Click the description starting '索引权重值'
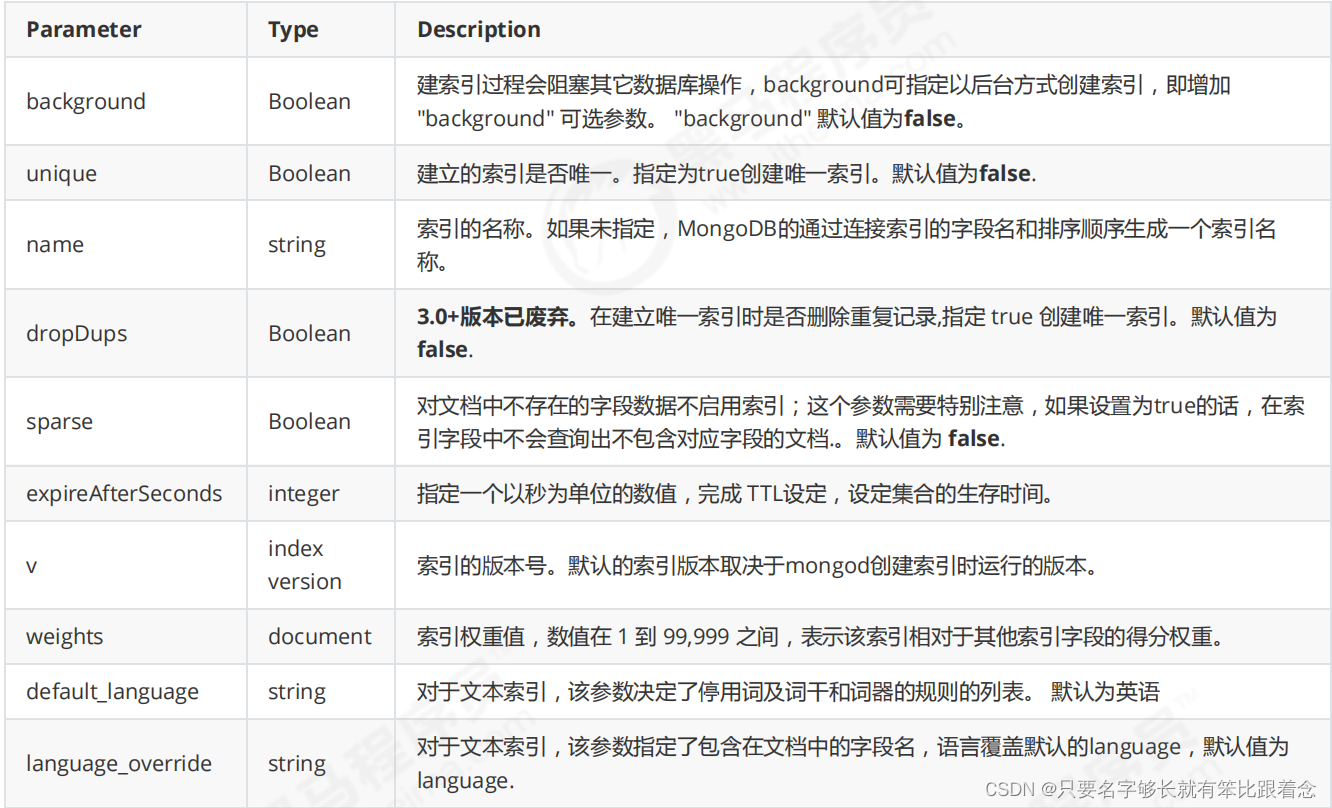This screenshot has width=1332, height=808. 822,637
